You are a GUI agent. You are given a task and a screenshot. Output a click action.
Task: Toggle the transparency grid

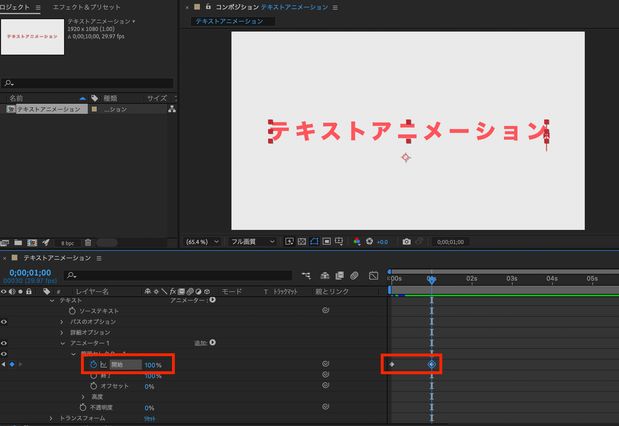(x=302, y=241)
